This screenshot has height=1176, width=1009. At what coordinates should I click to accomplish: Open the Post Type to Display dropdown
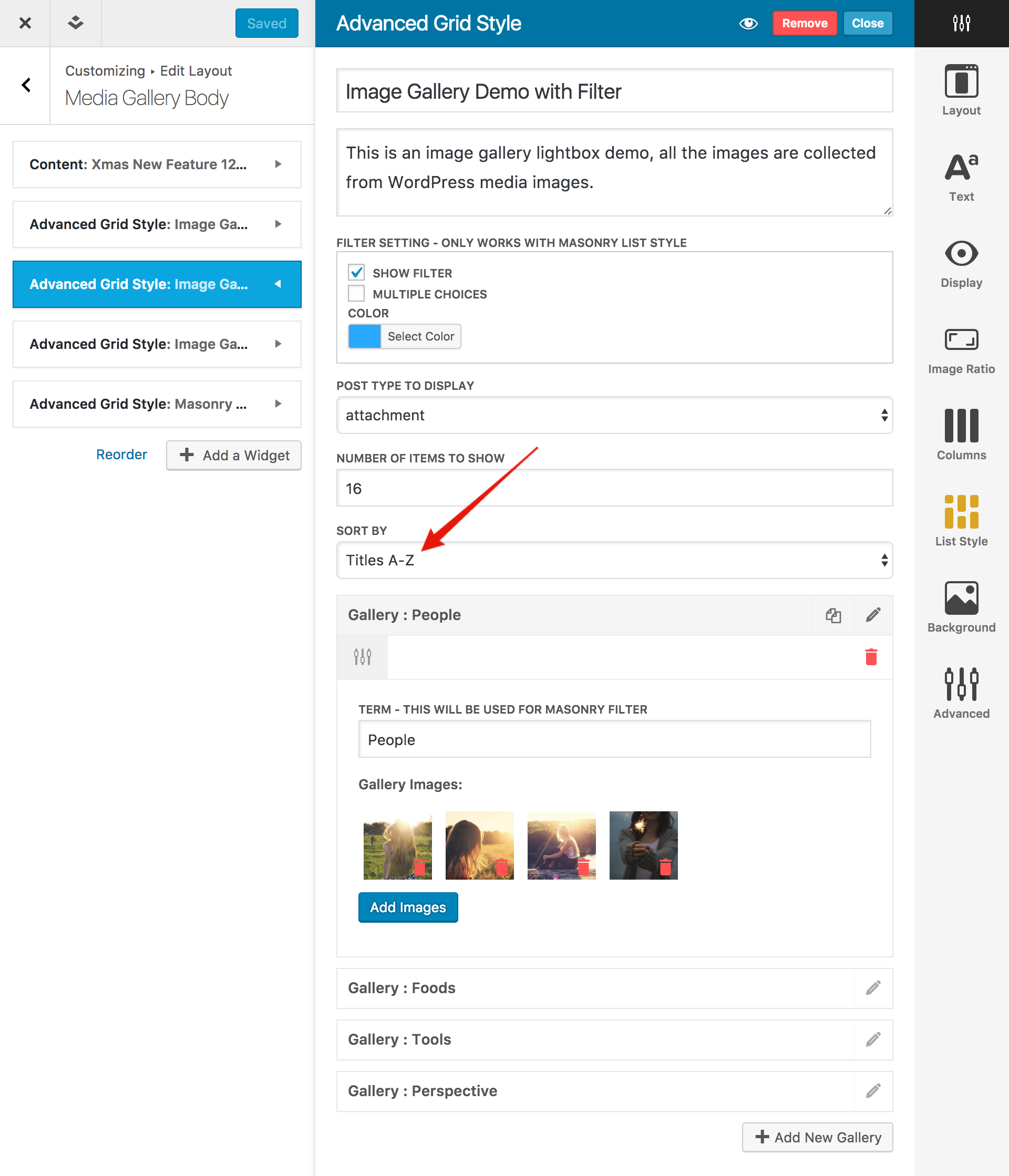point(614,416)
